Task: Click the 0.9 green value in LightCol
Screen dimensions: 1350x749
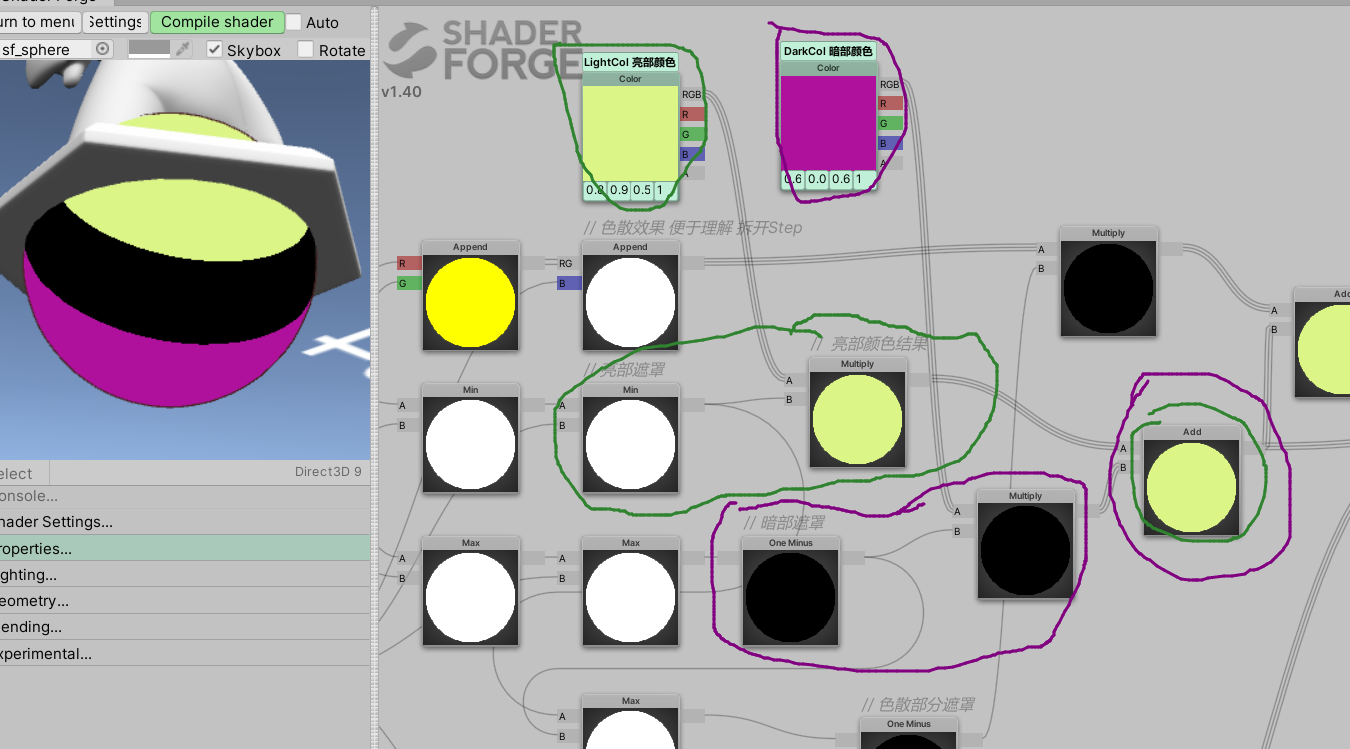Action: pyautogui.click(x=618, y=190)
